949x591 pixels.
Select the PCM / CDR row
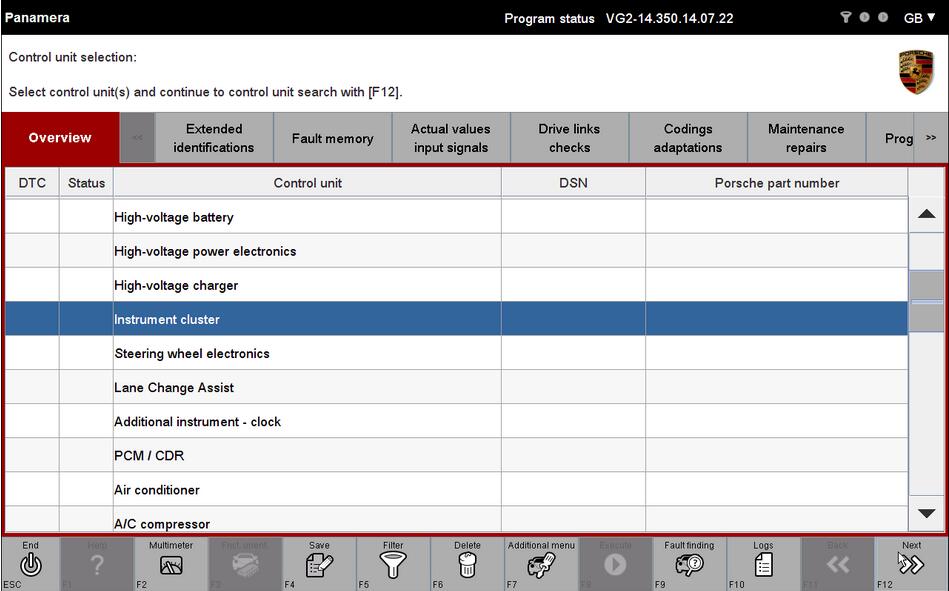click(456, 455)
